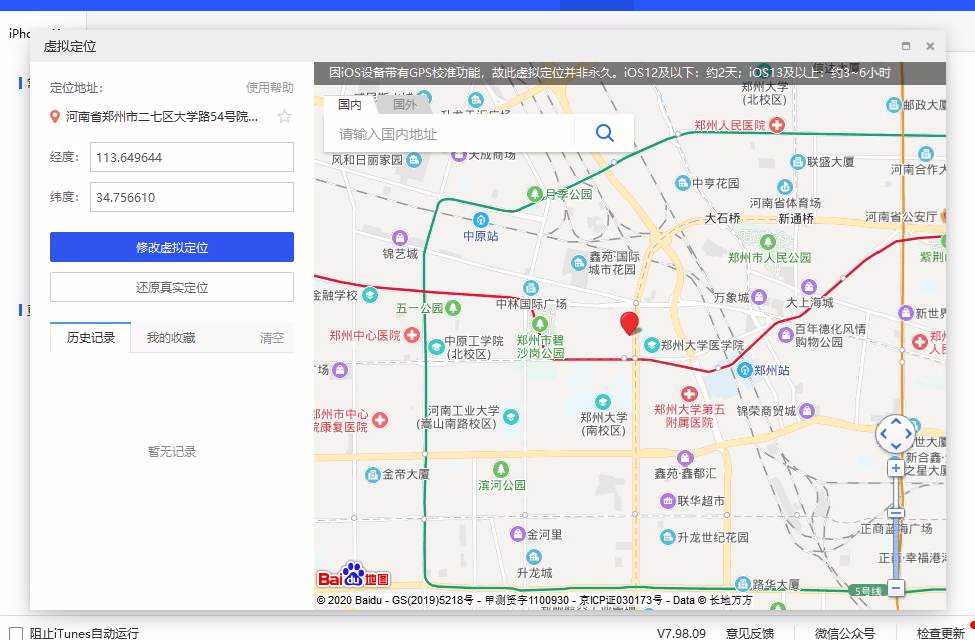Maximize the 虚拟定位 dialog
The image size is (975, 640).
click(x=906, y=46)
